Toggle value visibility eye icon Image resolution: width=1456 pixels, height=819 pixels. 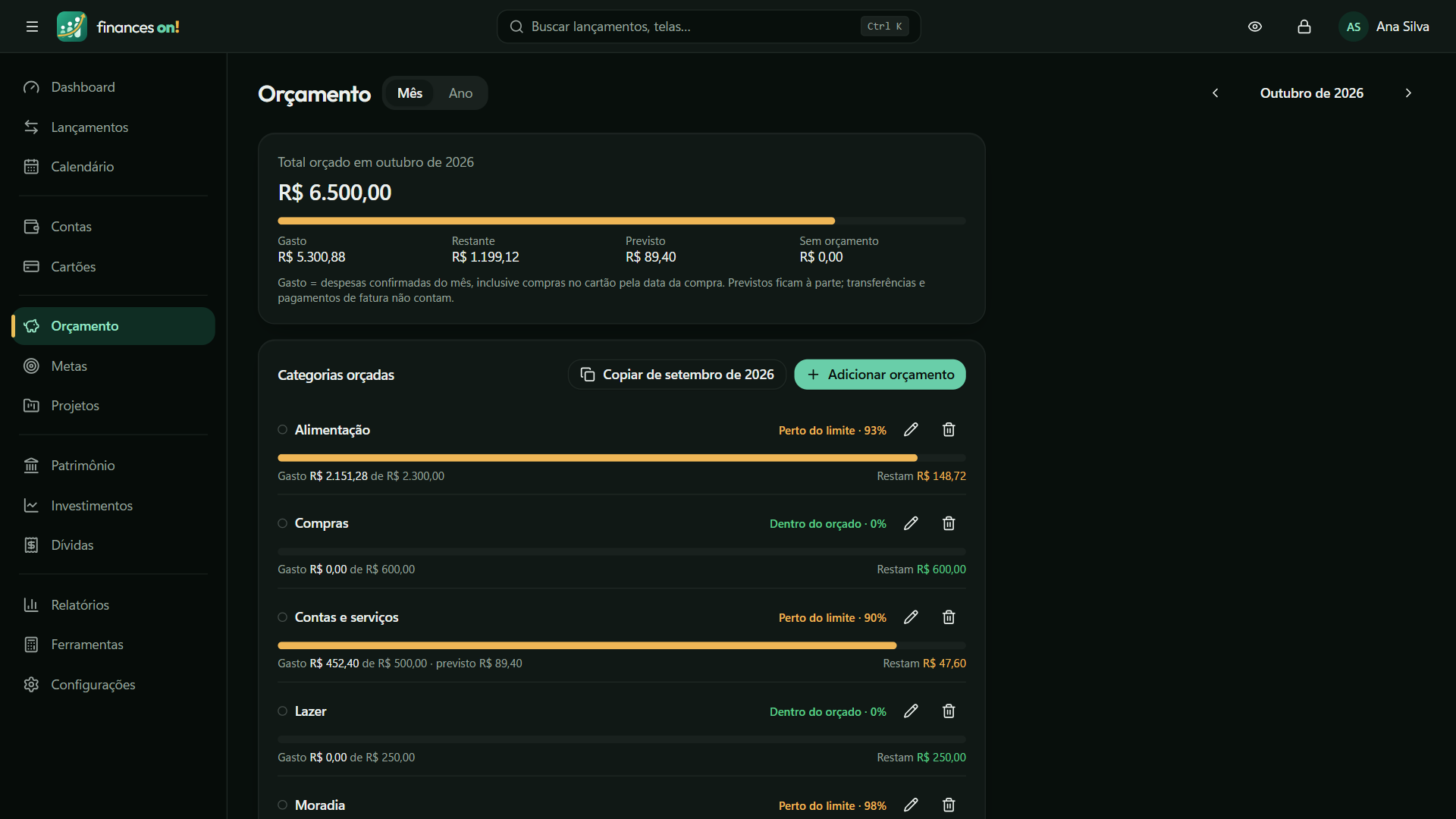pyautogui.click(x=1255, y=27)
